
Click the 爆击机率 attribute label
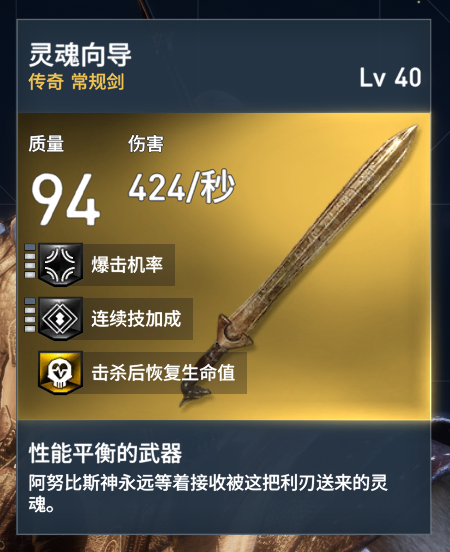[127, 265]
